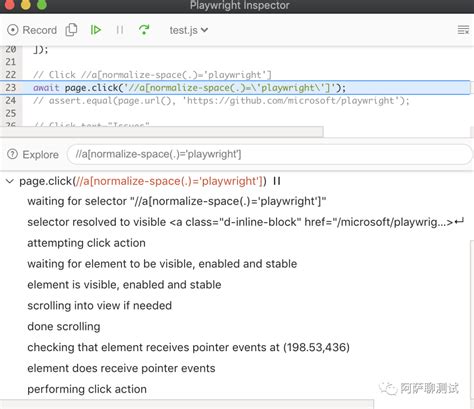The width and height of the screenshot is (474, 409).
Task: Click log line "waiting for selector"
Action: pyautogui.click(x=177, y=201)
